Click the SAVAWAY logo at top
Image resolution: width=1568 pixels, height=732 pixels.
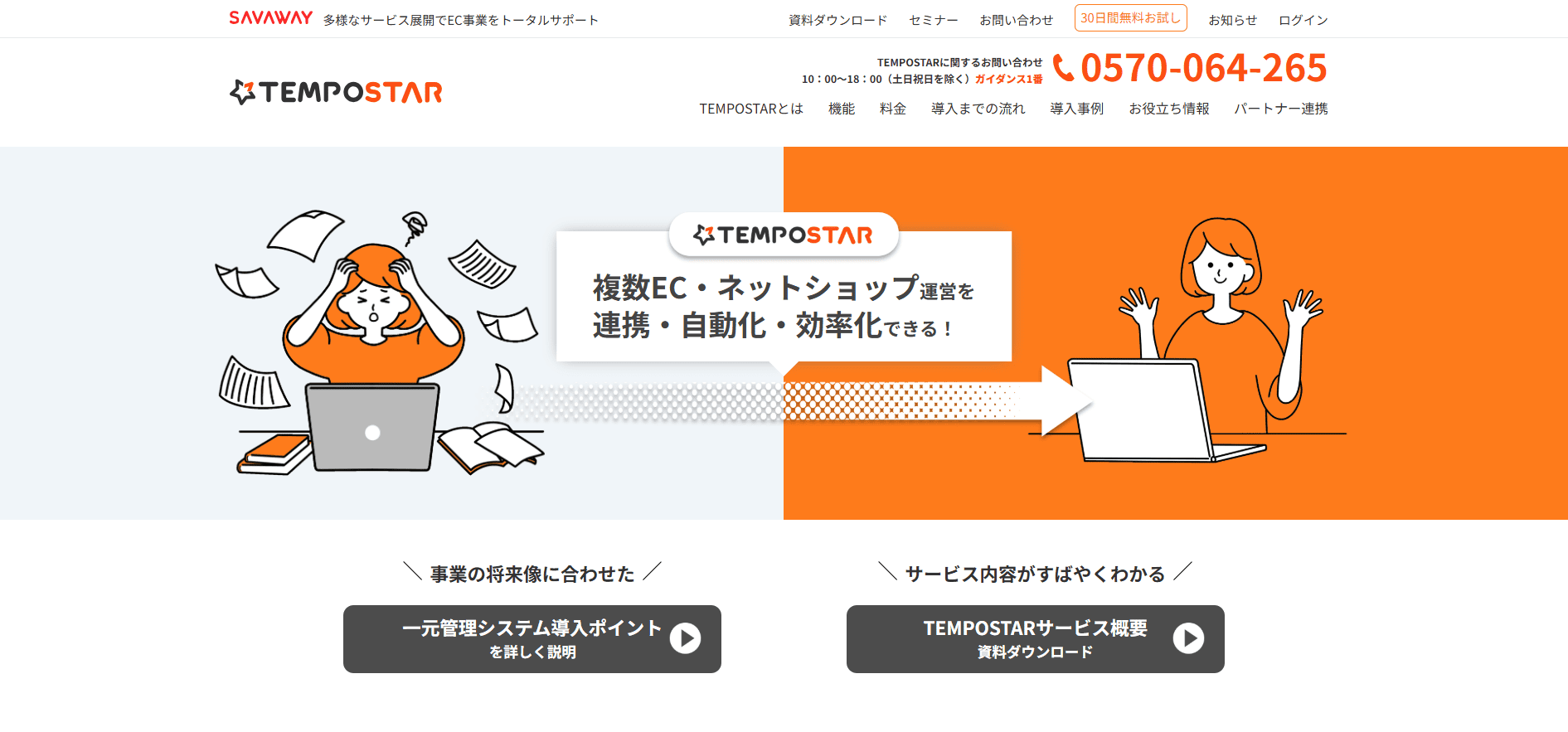(270, 18)
